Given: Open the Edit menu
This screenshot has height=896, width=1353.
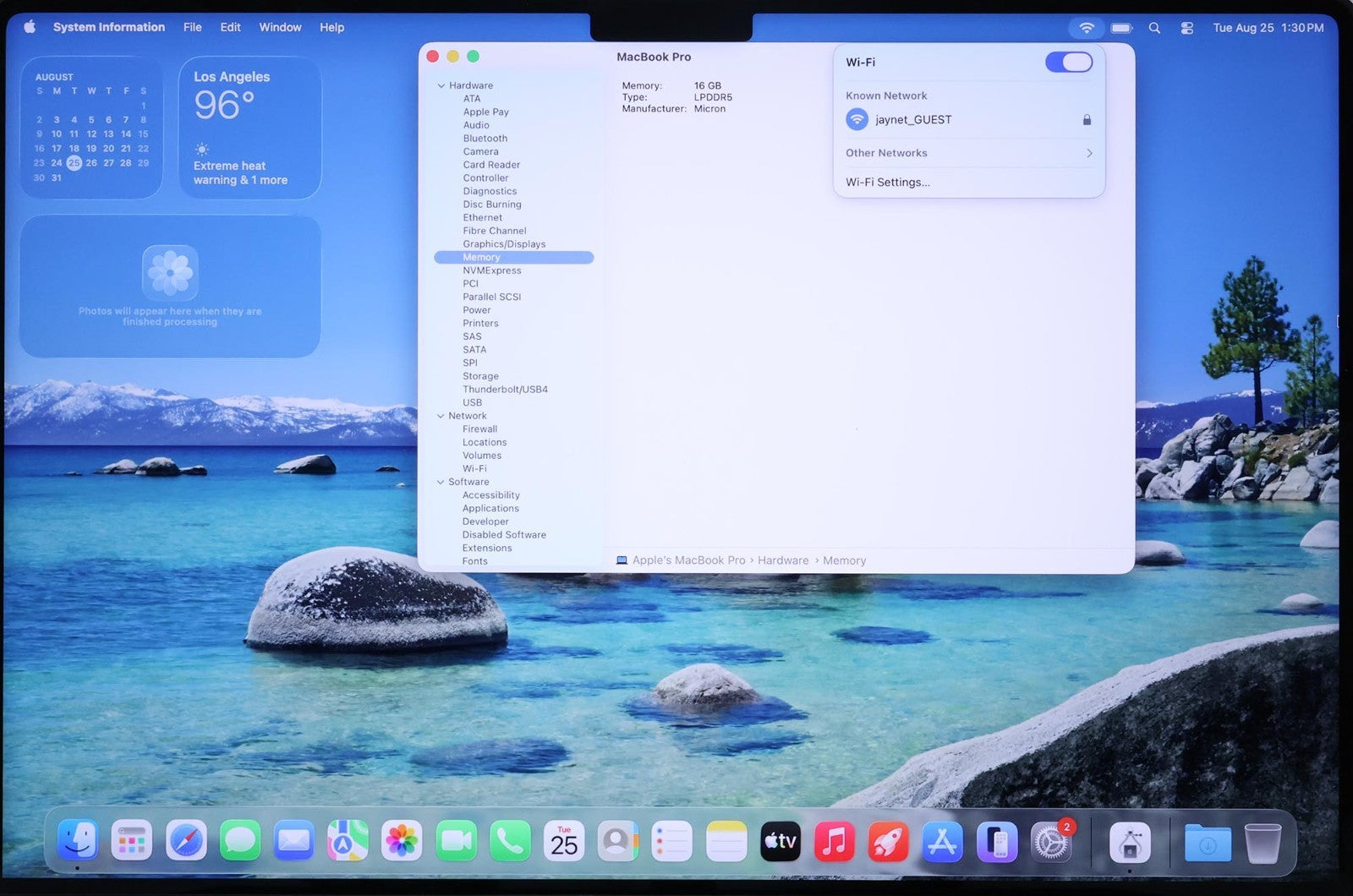Looking at the screenshot, I should 230,27.
